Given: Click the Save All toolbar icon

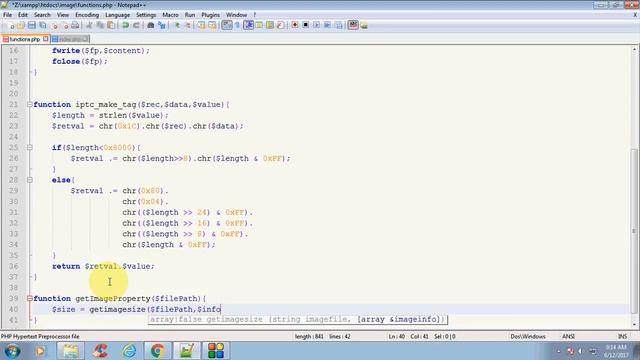Looking at the screenshot, I should (42, 25).
